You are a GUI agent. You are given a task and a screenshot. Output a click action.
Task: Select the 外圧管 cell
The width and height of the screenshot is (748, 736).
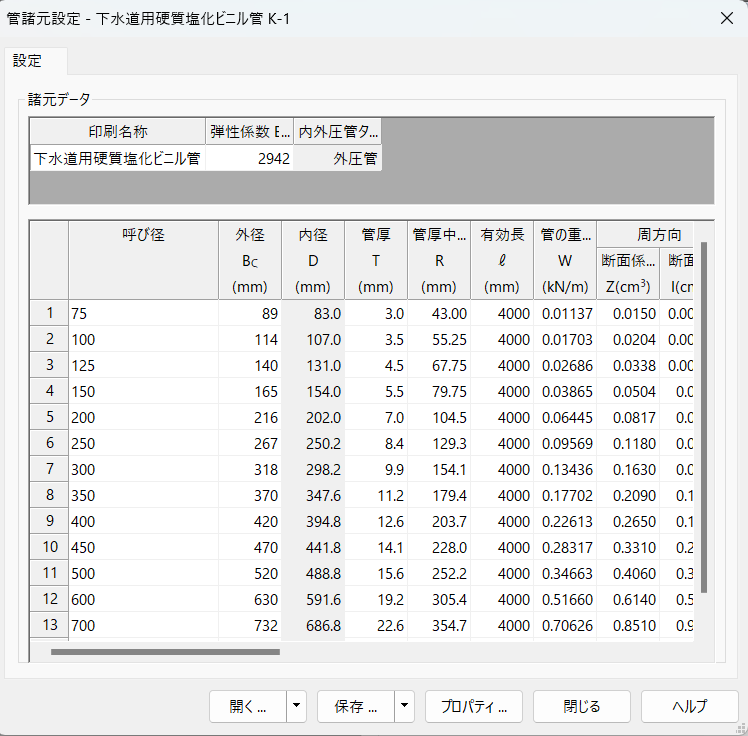[338, 158]
